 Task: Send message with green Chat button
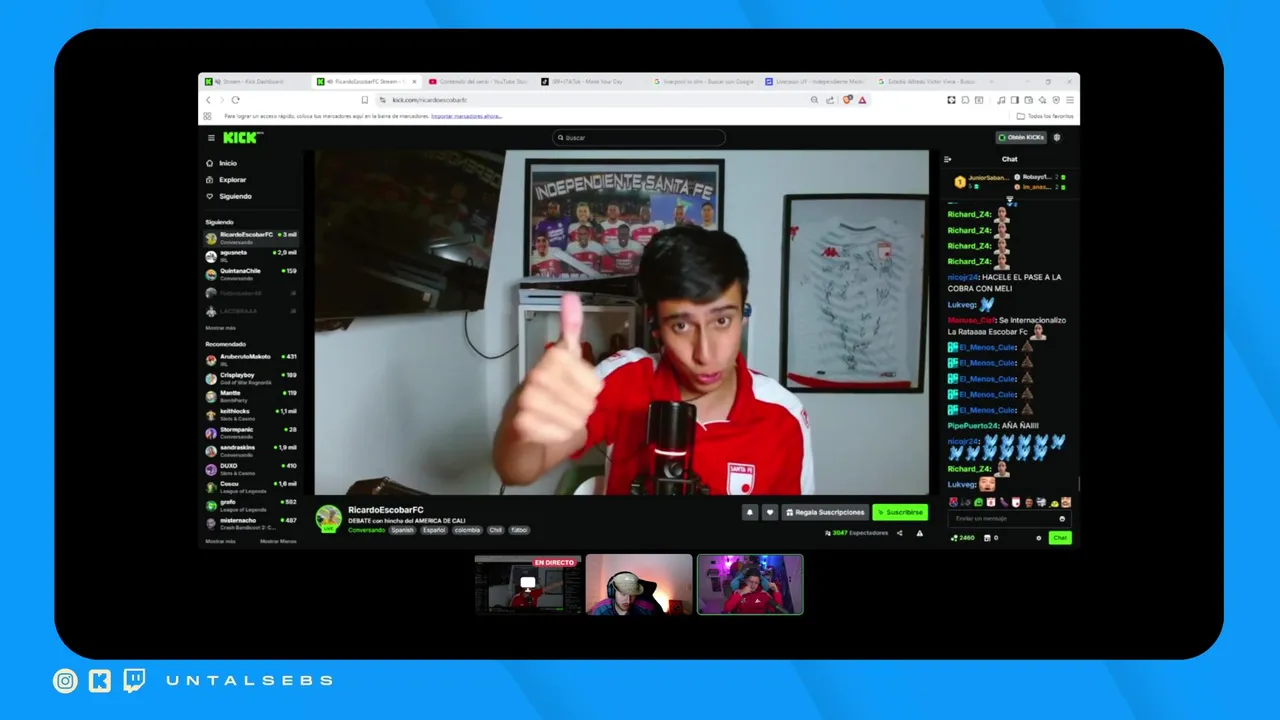click(x=1060, y=538)
